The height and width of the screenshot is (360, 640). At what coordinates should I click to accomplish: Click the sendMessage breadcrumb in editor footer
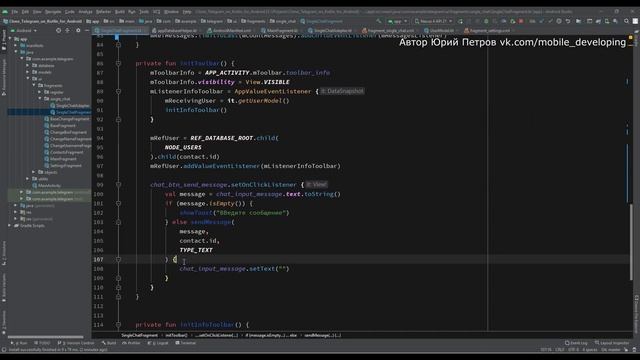click(322, 336)
